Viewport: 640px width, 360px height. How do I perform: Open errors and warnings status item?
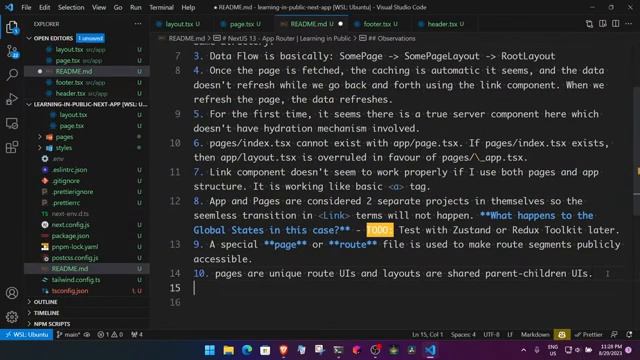tap(110, 335)
